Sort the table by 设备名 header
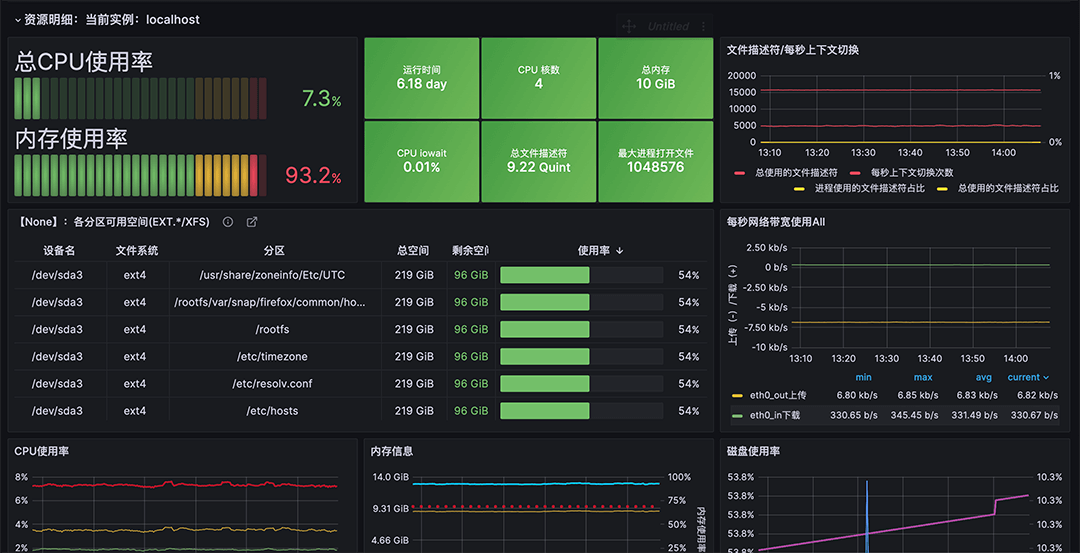 tap(58, 251)
